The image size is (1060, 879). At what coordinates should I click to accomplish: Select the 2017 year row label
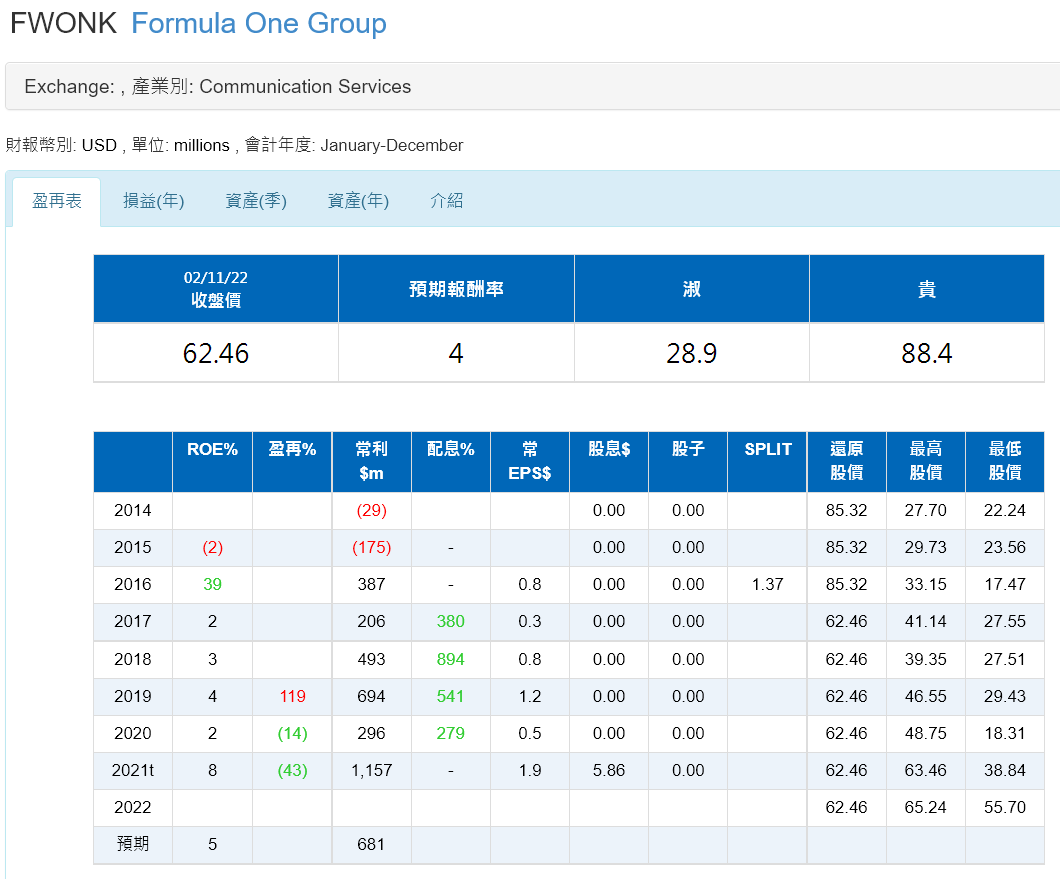pos(132,621)
